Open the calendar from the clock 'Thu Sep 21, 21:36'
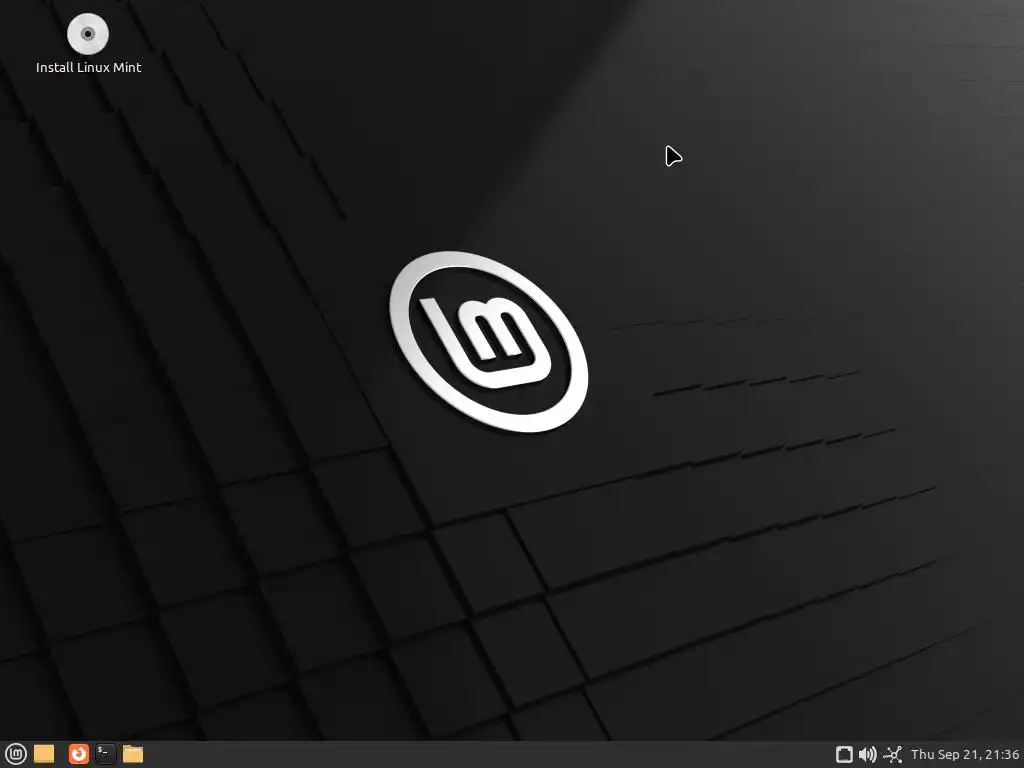Viewport: 1024px width, 768px height. 965,754
